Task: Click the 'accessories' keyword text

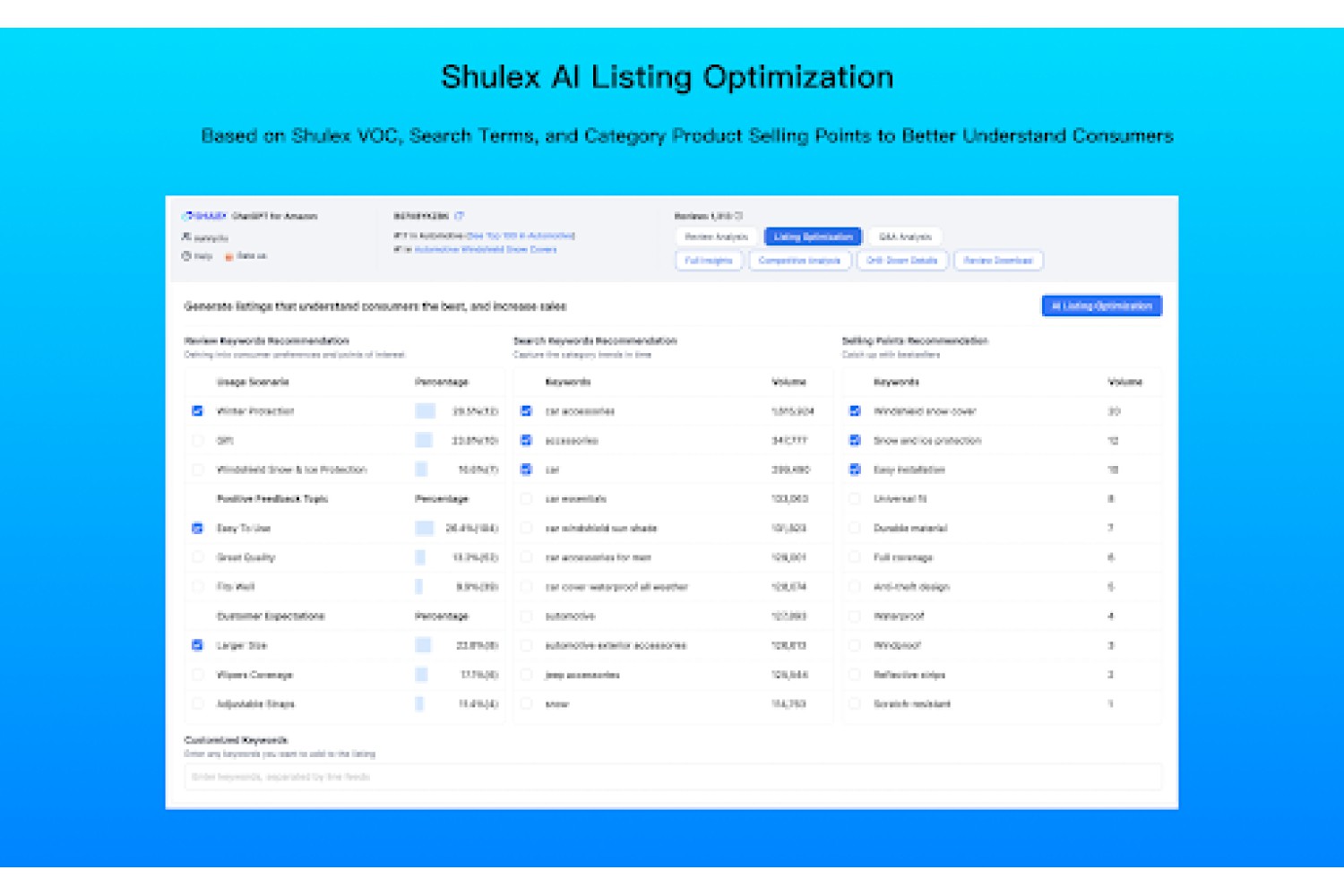Action: [572, 440]
